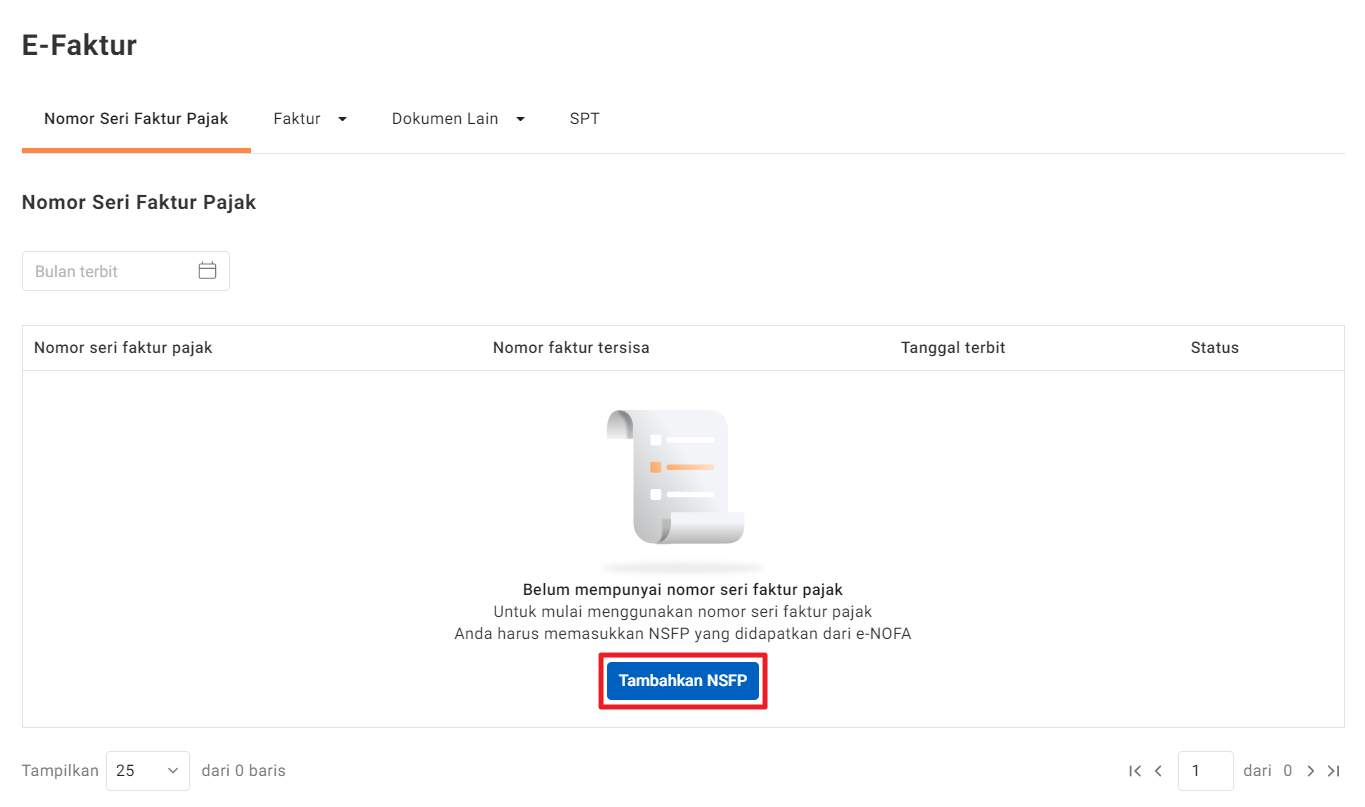1365x807 pixels.
Task: Select the Dokumen Lain tab label
Action: click(445, 119)
